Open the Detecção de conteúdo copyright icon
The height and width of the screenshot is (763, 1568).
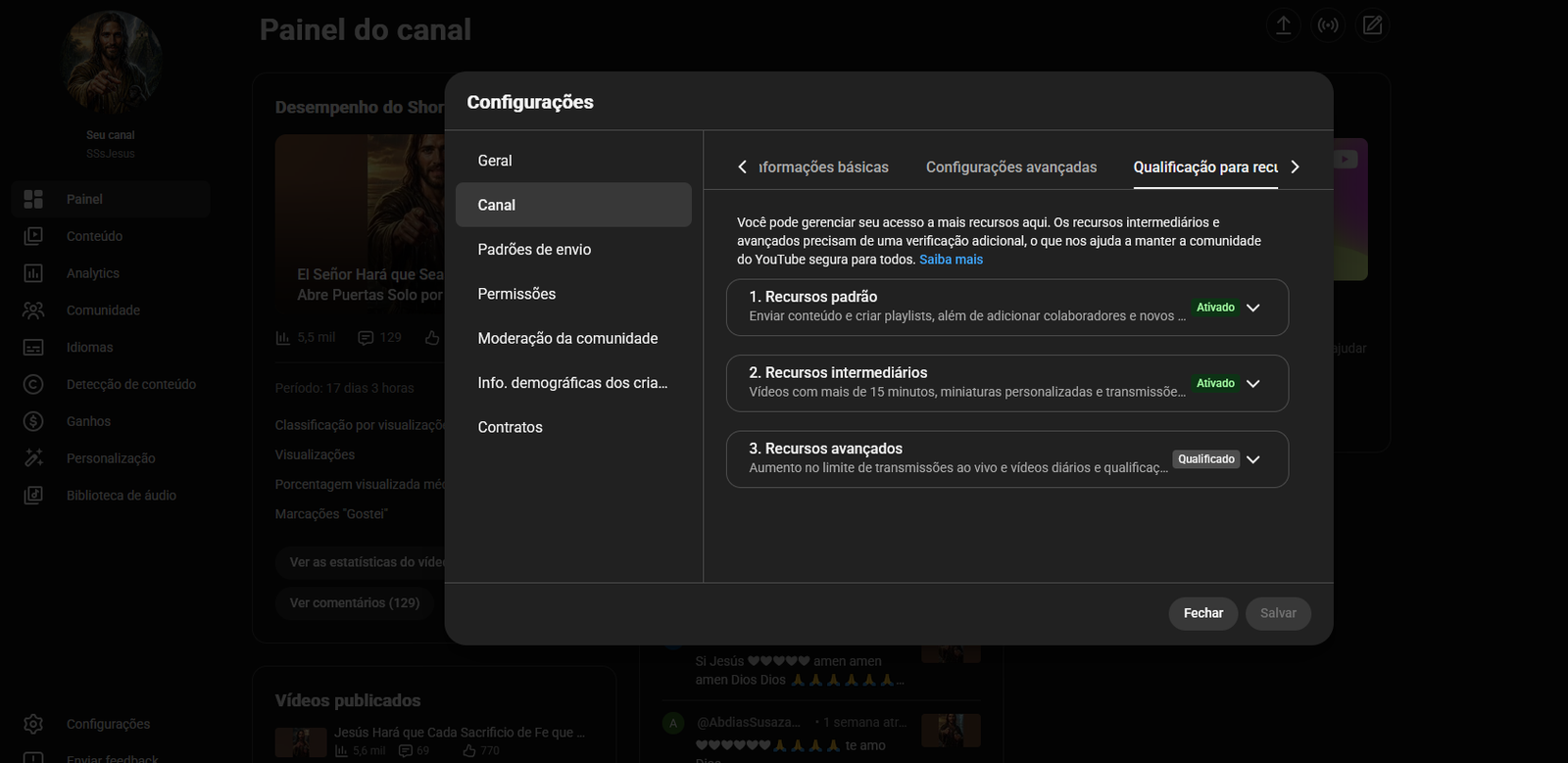tap(33, 384)
